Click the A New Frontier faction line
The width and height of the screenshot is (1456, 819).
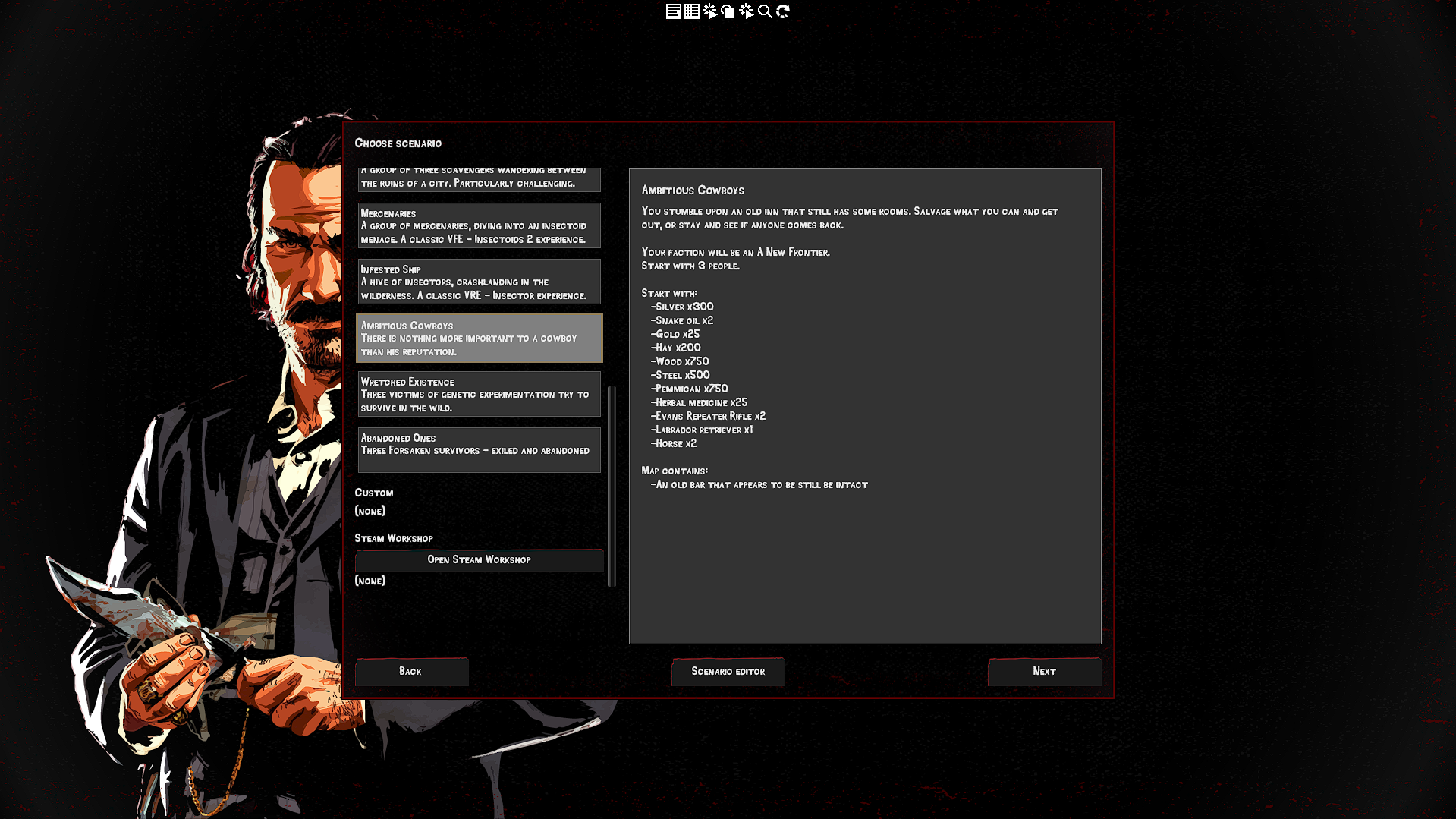point(736,253)
